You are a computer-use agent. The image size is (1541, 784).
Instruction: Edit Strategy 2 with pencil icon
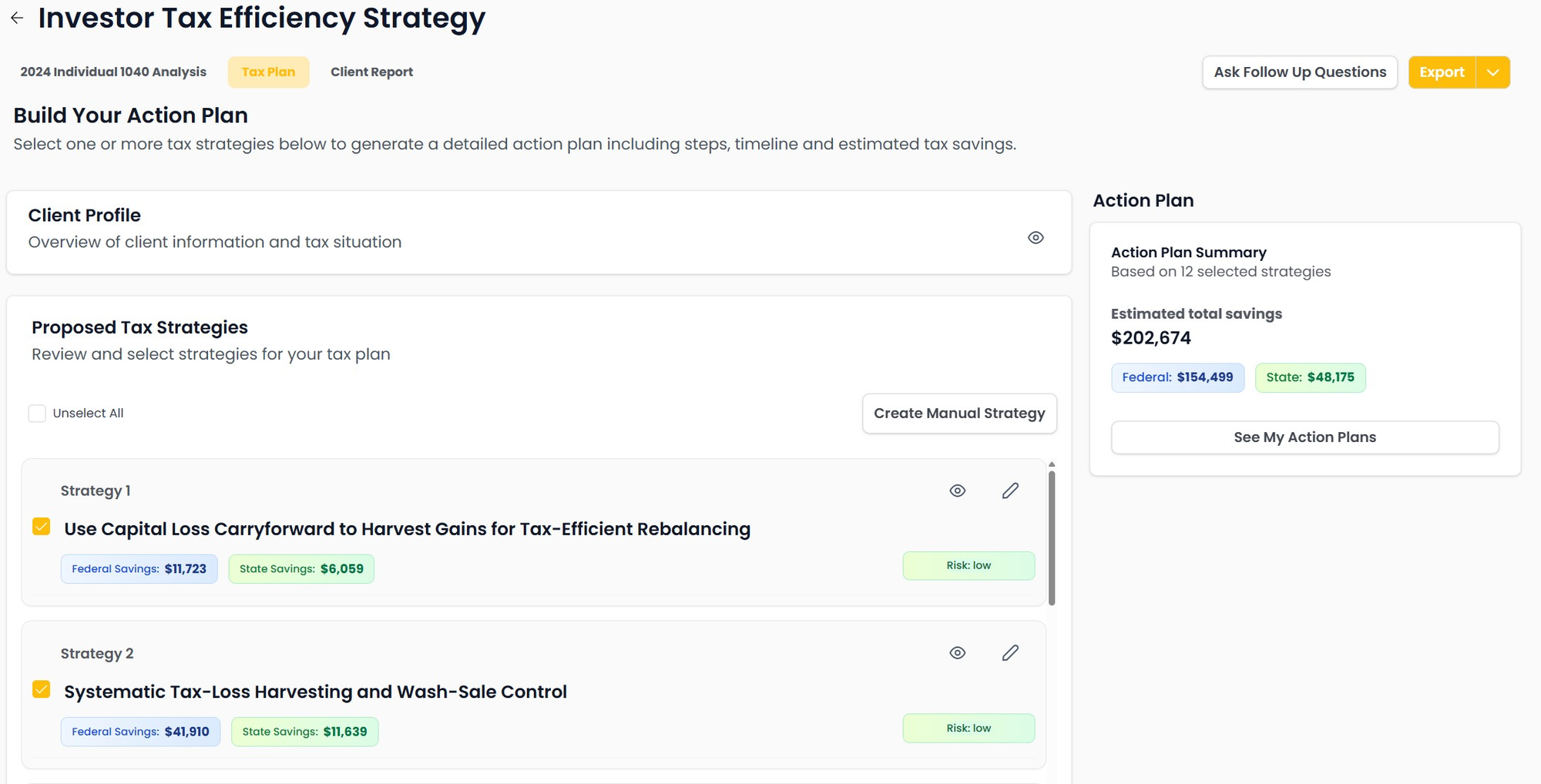[1010, 653]
